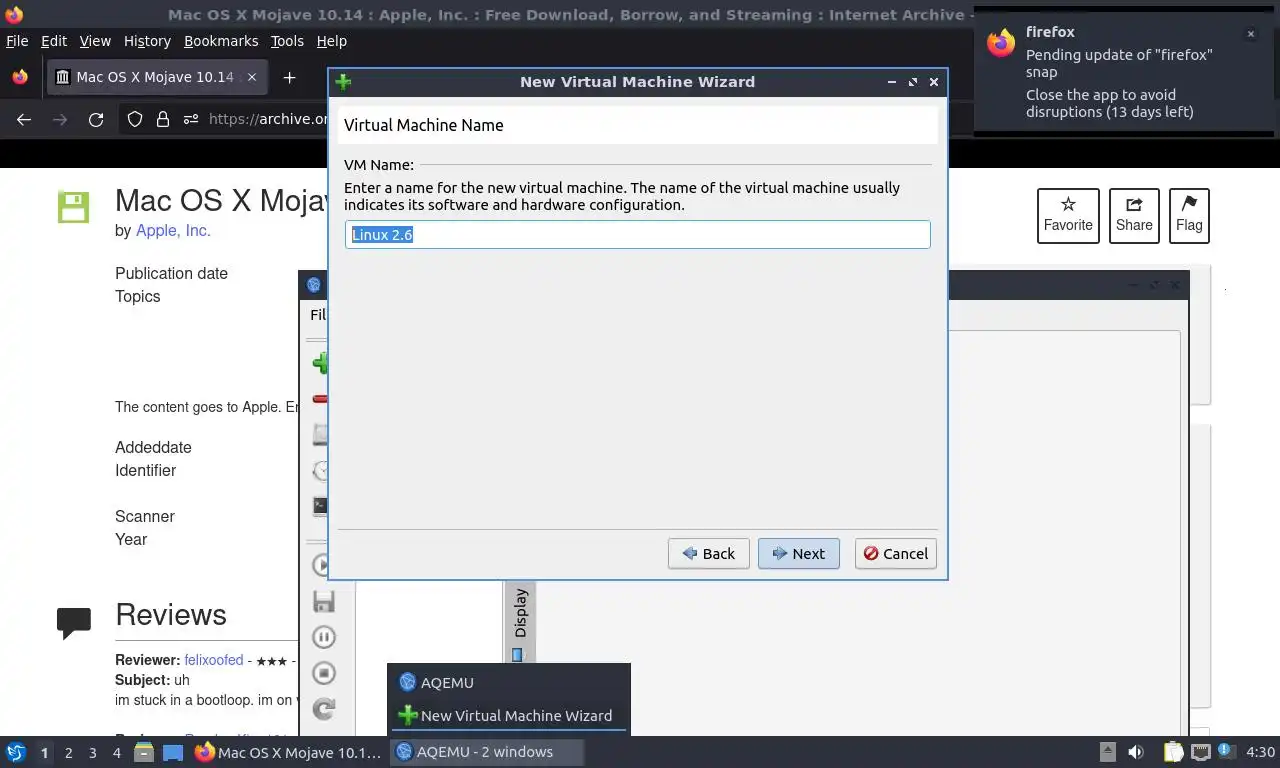This screenshot has width=1280, height=768.
Task: Flag this archive item
Action: pyautogui.click(x=1189, y=215)
